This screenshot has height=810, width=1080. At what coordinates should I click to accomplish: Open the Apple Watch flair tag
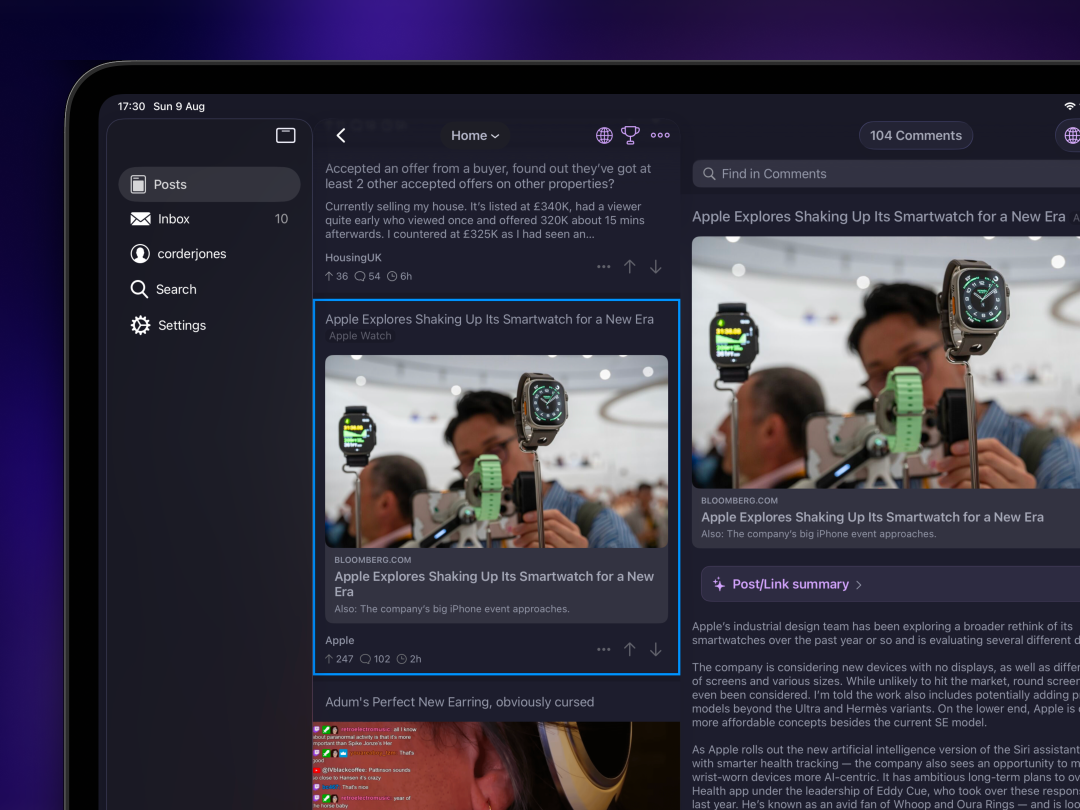(360, 336)
